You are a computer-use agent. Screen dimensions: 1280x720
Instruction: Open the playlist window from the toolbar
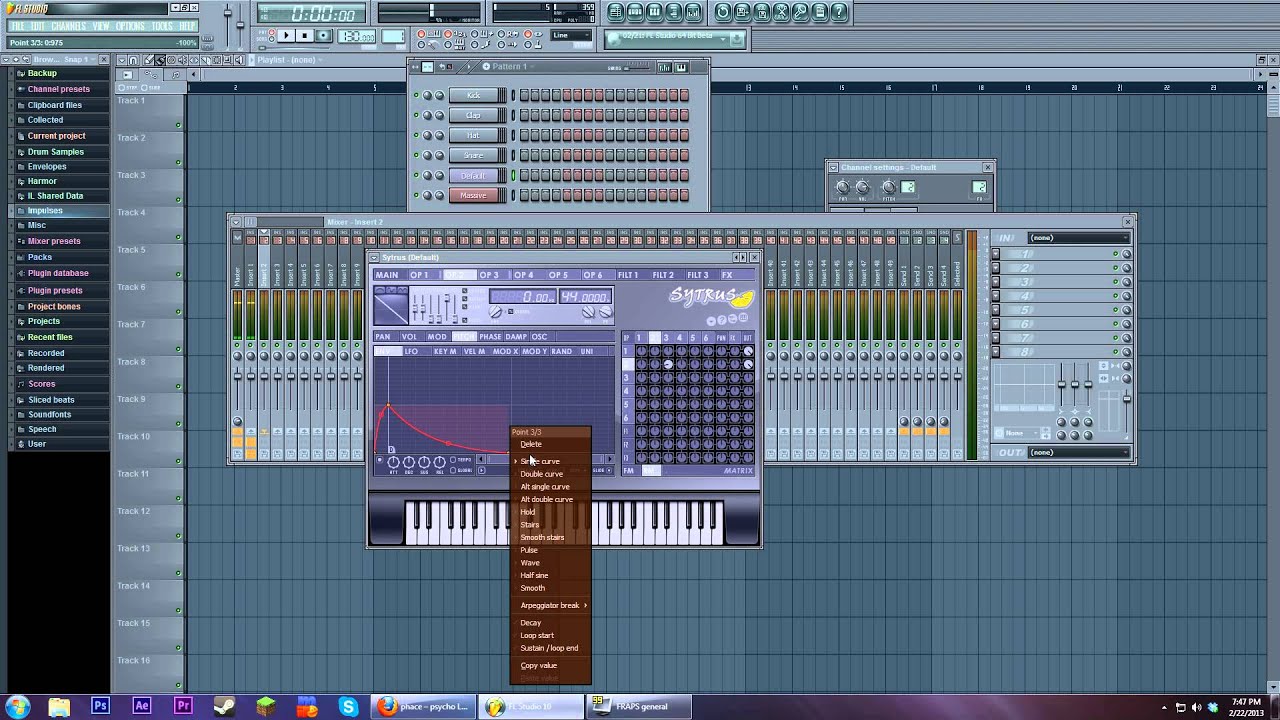click(615, 12)
